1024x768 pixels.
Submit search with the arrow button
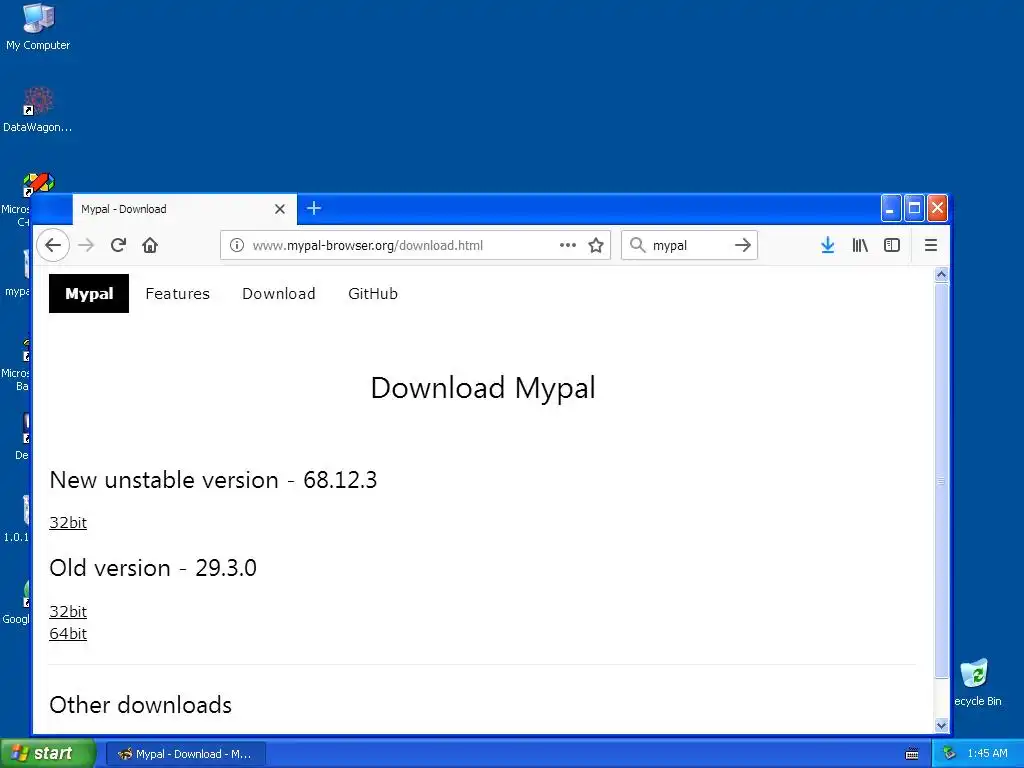(743, 246)
